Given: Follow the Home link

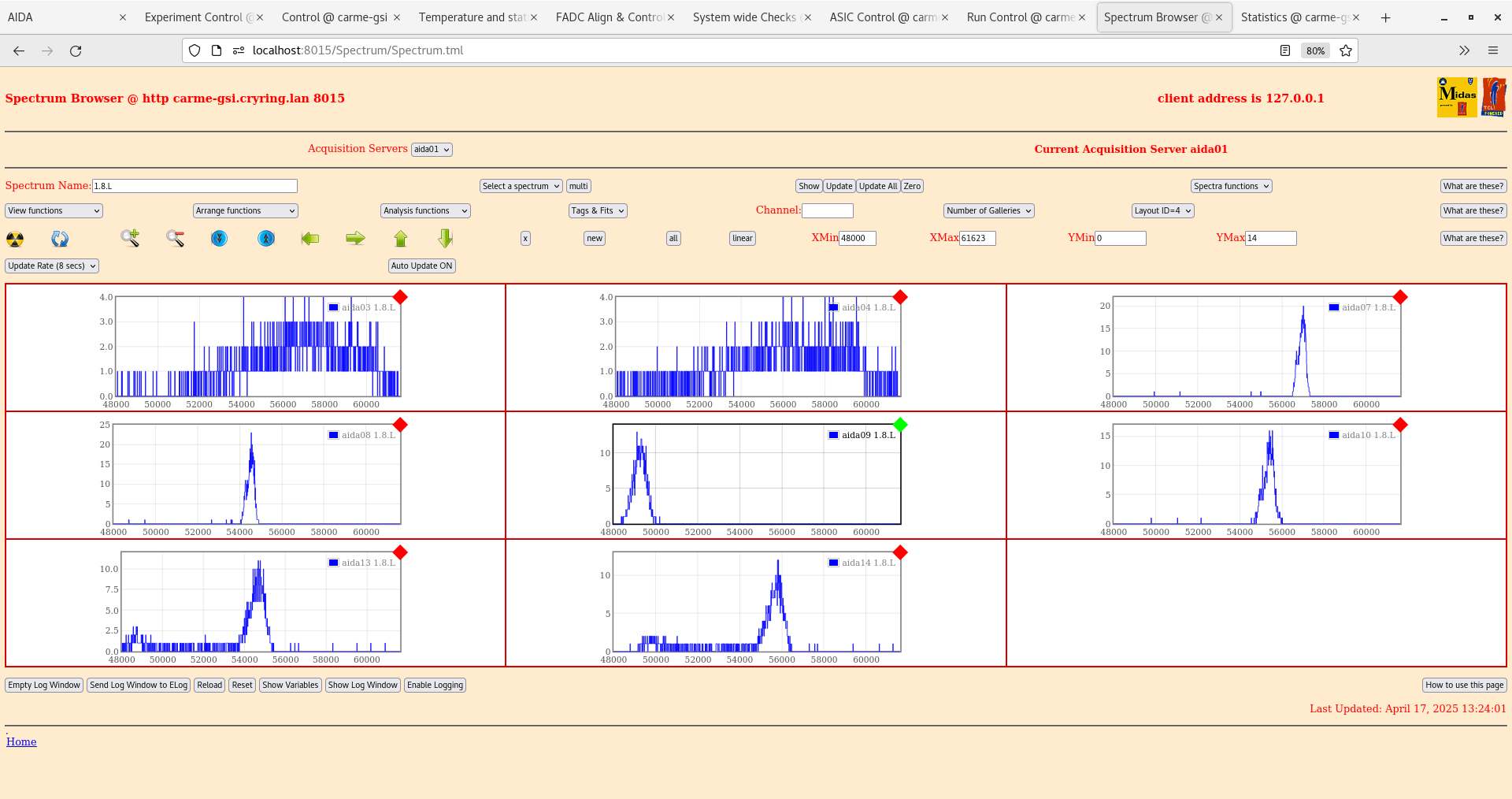Looking at the screenshot, I should (21, 741).
